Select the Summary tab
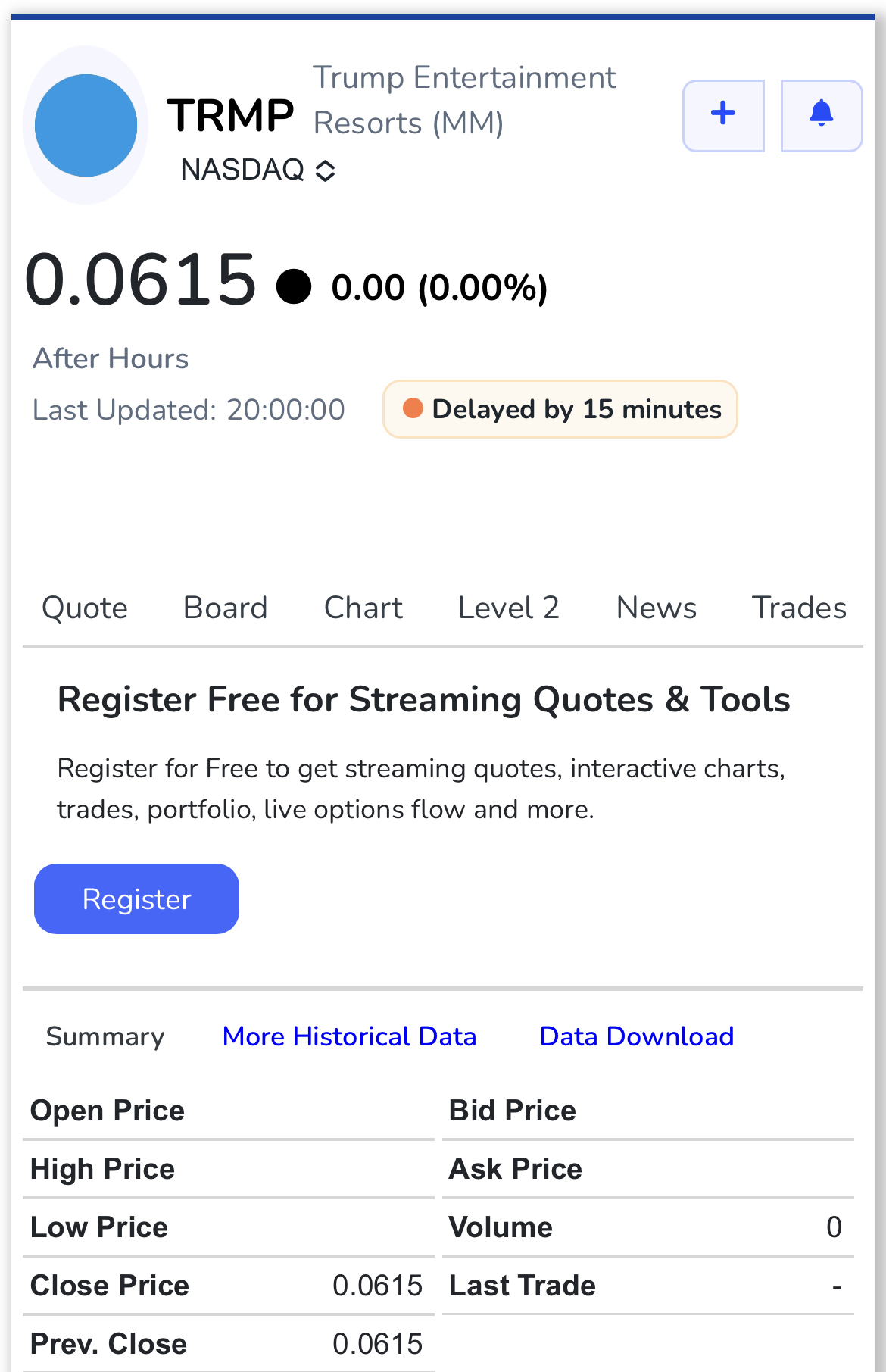 tap(105, 1036)
